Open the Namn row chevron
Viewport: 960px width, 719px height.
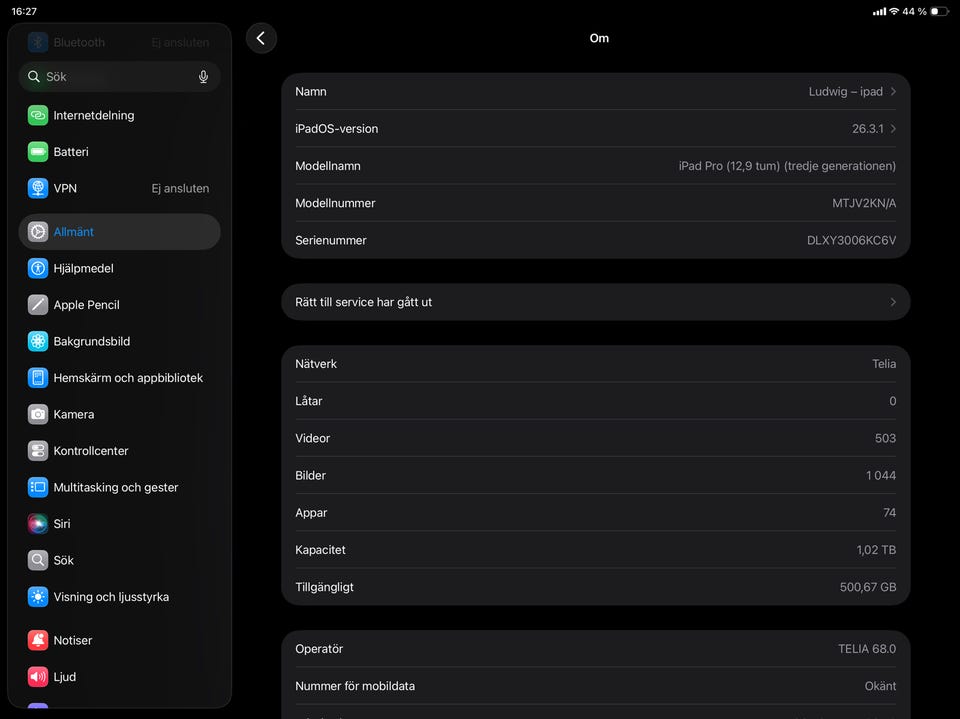click(893, 91)
